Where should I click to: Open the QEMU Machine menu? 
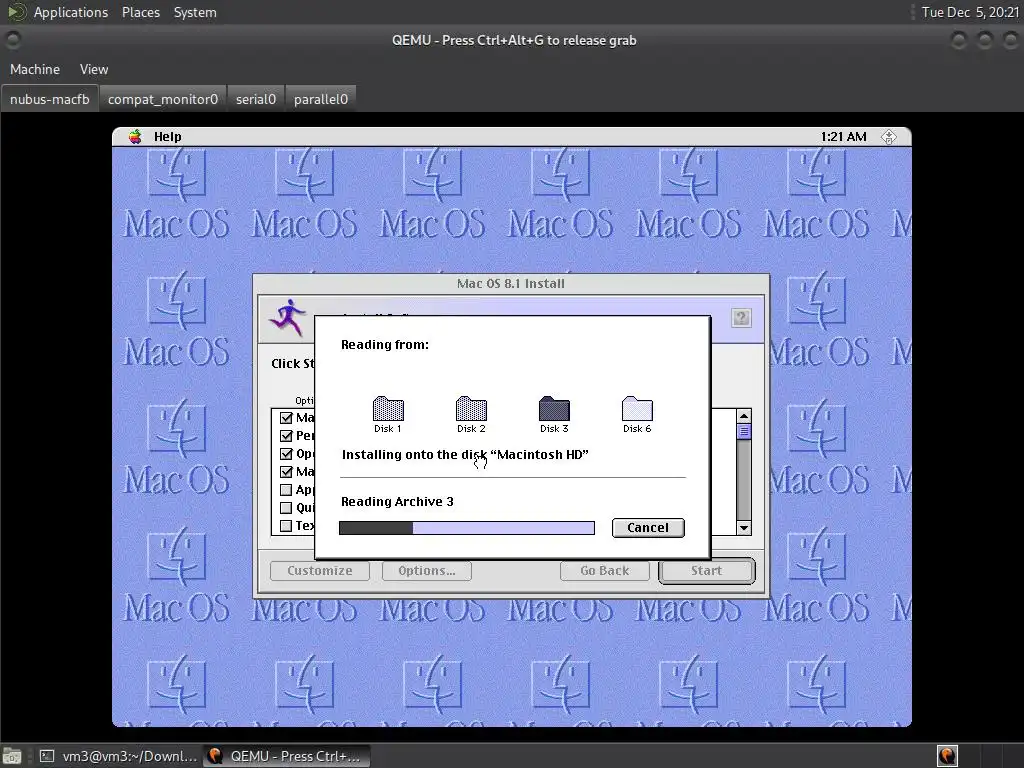point(35,69)
